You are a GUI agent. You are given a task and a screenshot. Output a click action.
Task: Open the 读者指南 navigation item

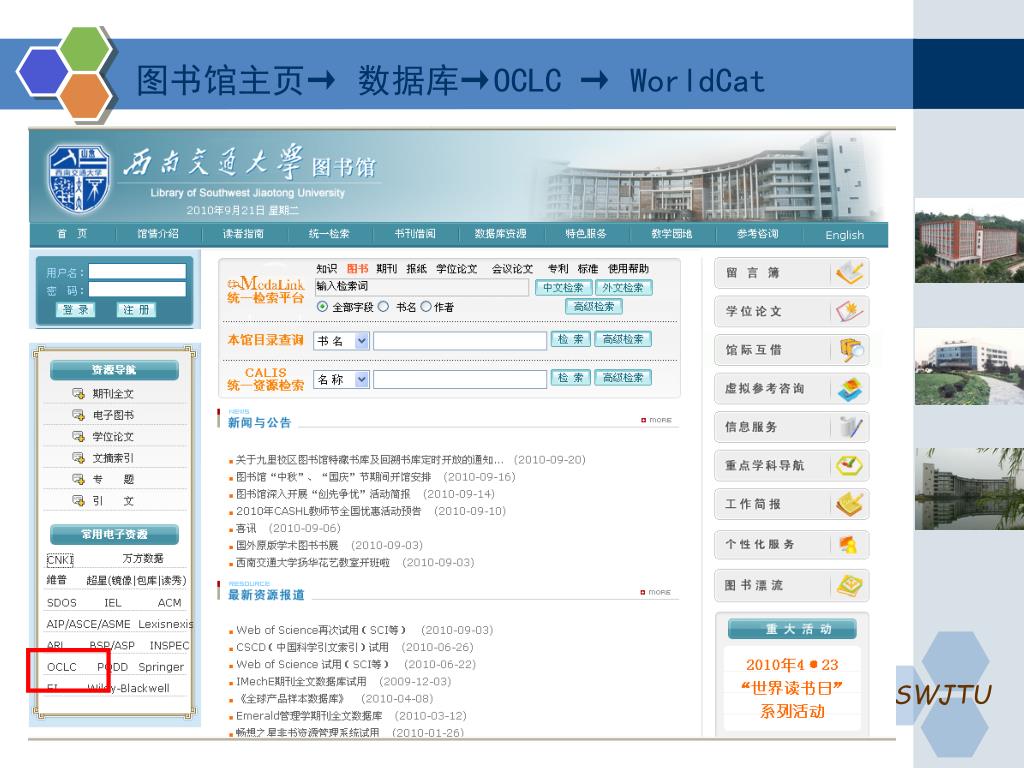coord(243,234)
